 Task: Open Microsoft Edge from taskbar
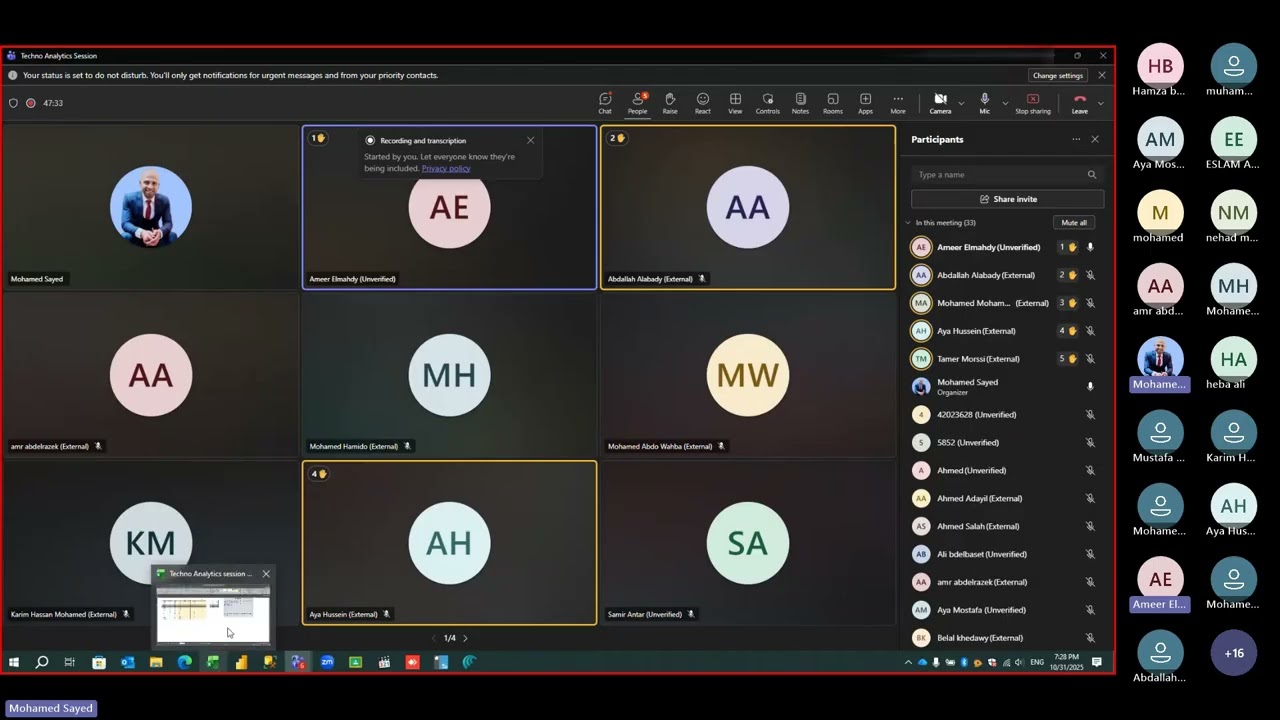tap(184, 662)
